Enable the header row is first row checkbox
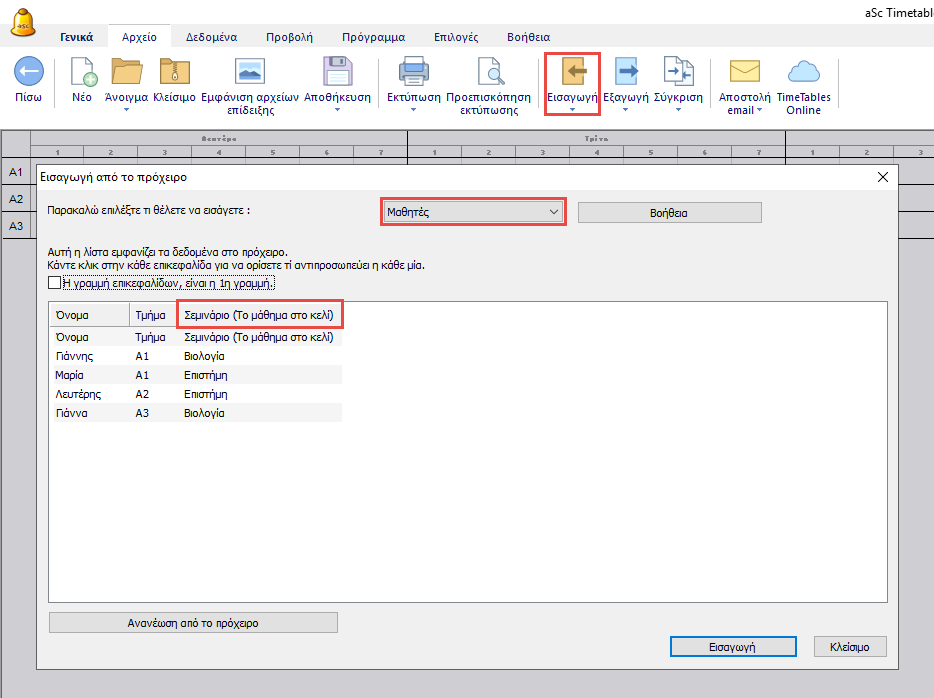Screen dimensions: 934x698 (55, 284)
